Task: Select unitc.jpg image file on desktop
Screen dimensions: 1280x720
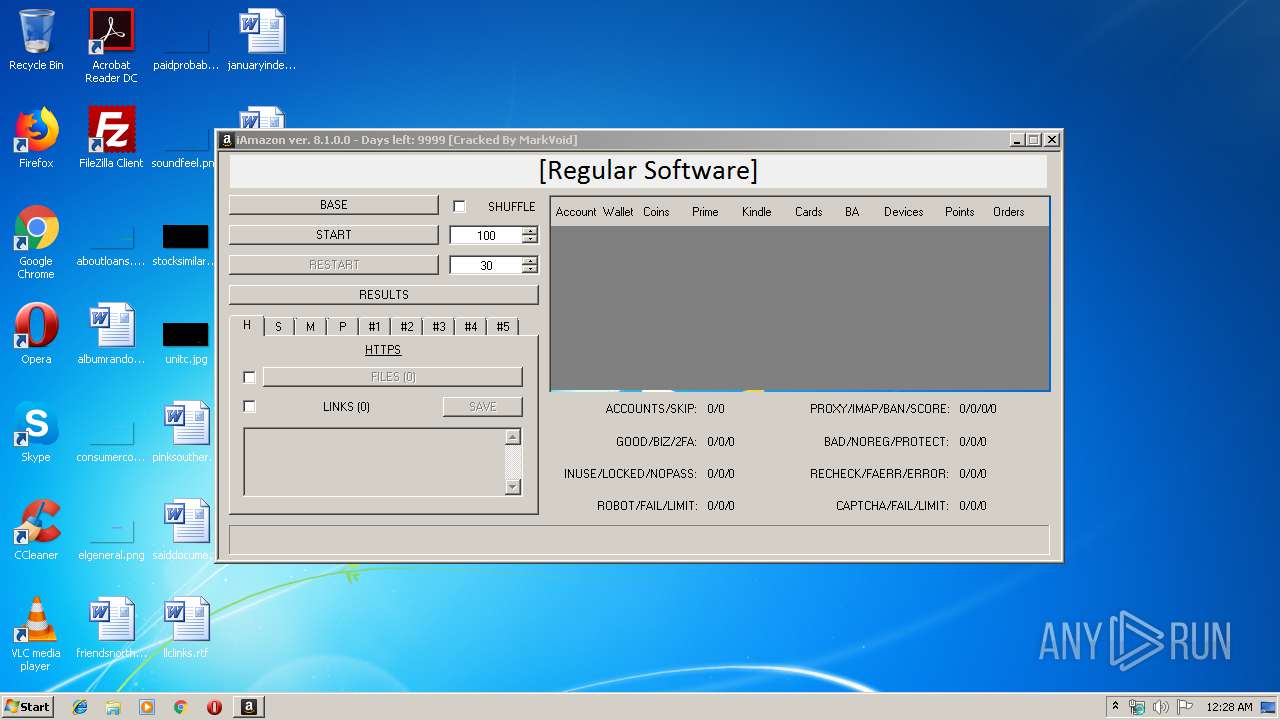Action: click(x=186, y=343)
